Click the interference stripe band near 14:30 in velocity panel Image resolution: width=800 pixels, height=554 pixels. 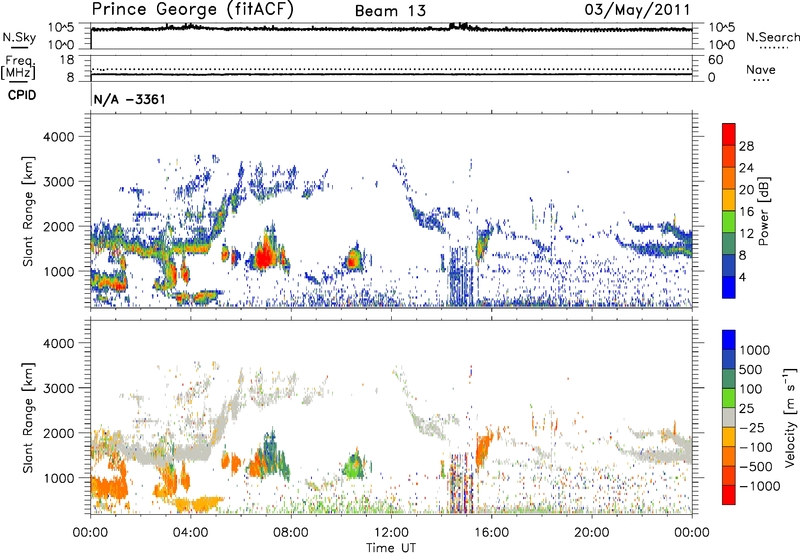click(460, 482)
